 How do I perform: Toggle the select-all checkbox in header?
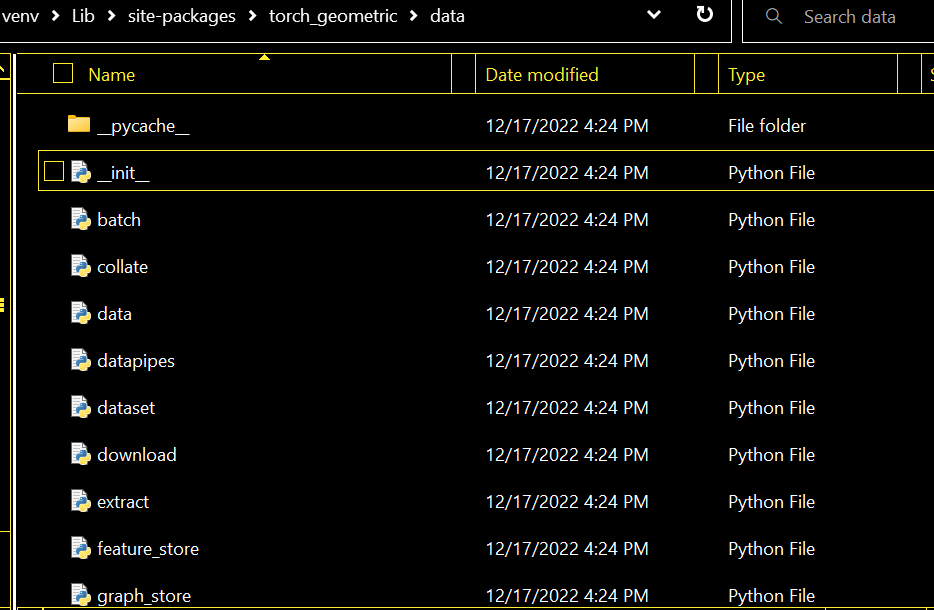(x=63, y=73)
